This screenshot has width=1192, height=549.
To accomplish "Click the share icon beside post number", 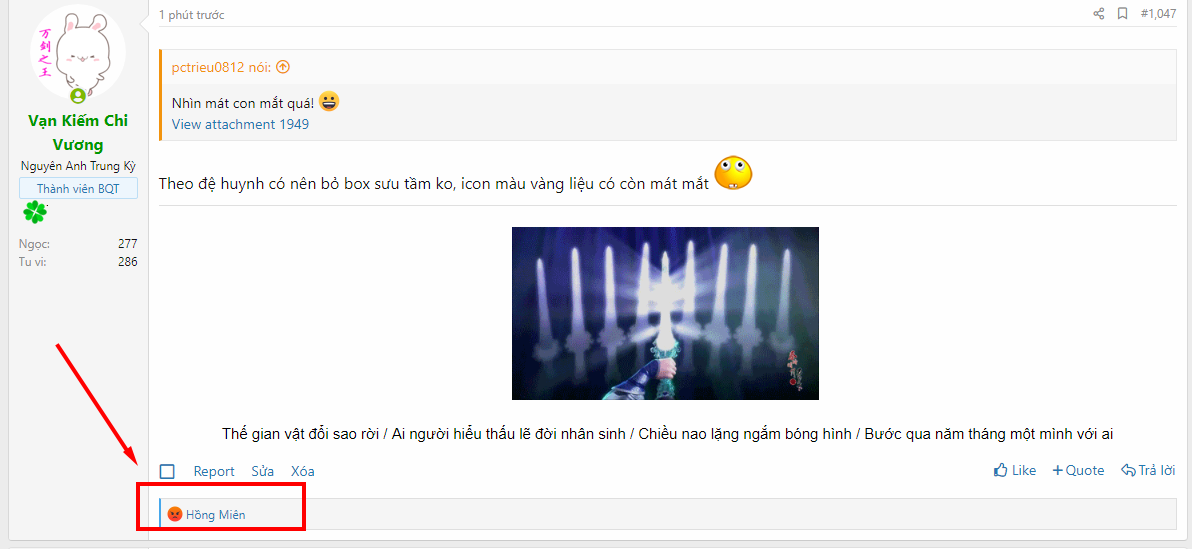I will click(1098, 14).
